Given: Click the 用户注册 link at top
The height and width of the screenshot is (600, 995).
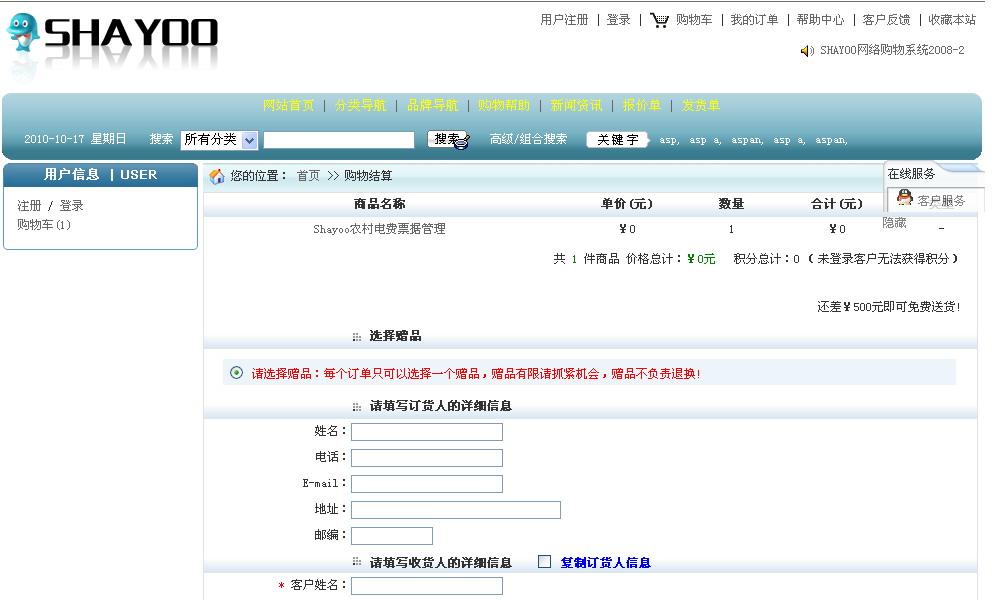Looking at the screenshot, I should click(x=564, y=20).
